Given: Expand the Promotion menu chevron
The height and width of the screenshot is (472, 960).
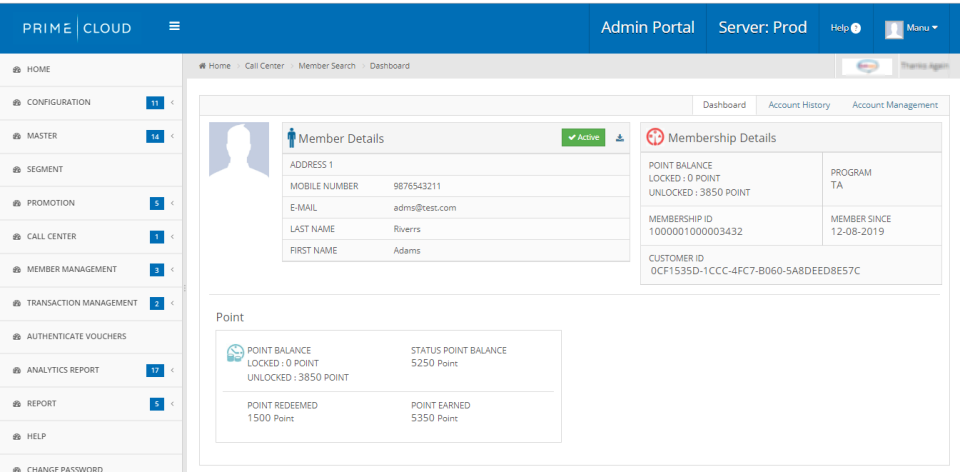Looking at the screenshot, I should coord(173,203).
